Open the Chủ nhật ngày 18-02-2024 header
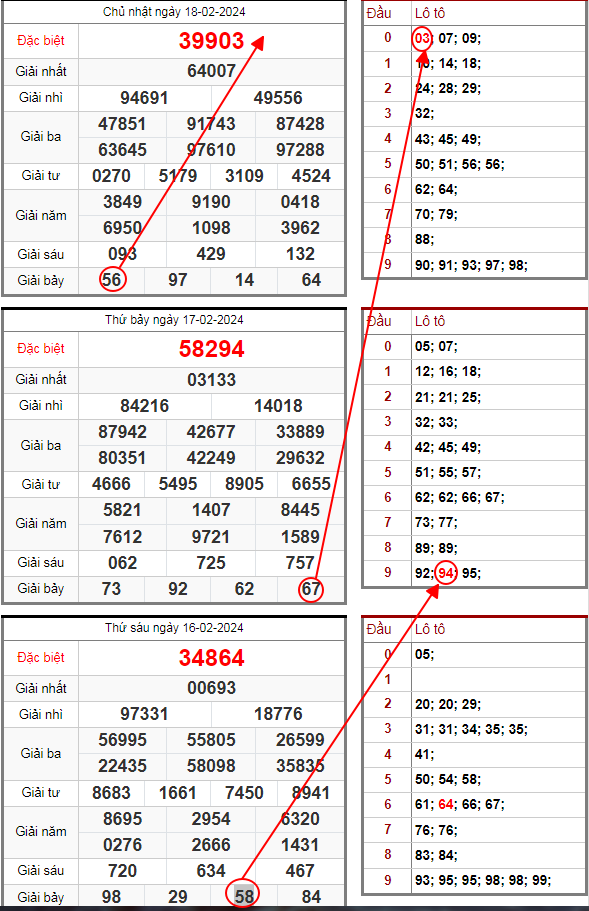The image size is (589, 911). (174, 12)
